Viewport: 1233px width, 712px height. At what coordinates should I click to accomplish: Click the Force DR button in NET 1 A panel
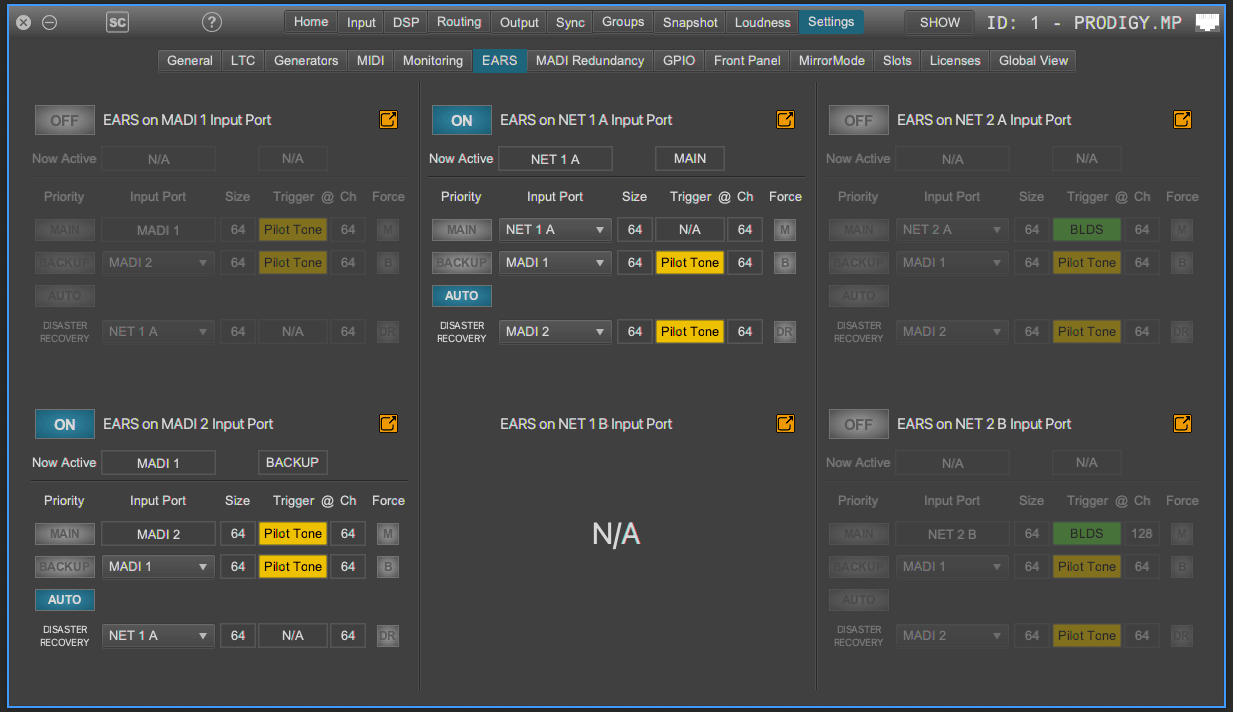[x=785, y=332]
